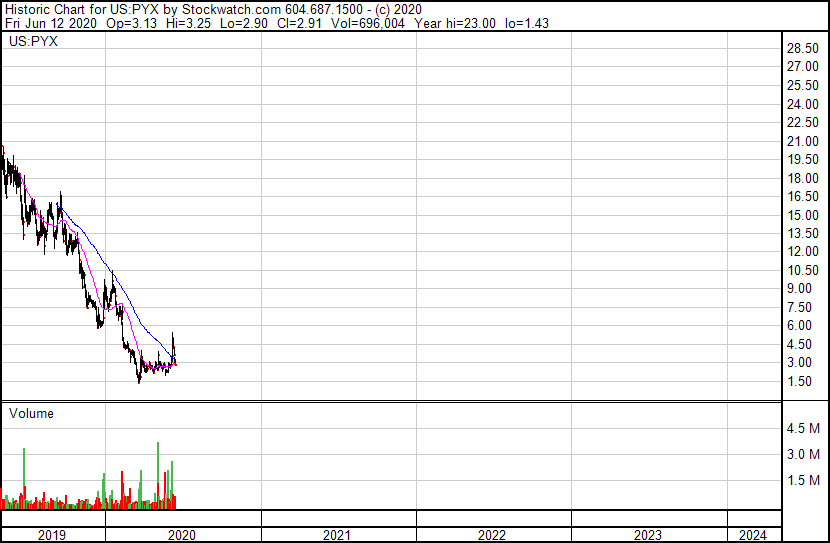
Task: Click the Fri Jun 12 2020 date text
Action: 51,23
